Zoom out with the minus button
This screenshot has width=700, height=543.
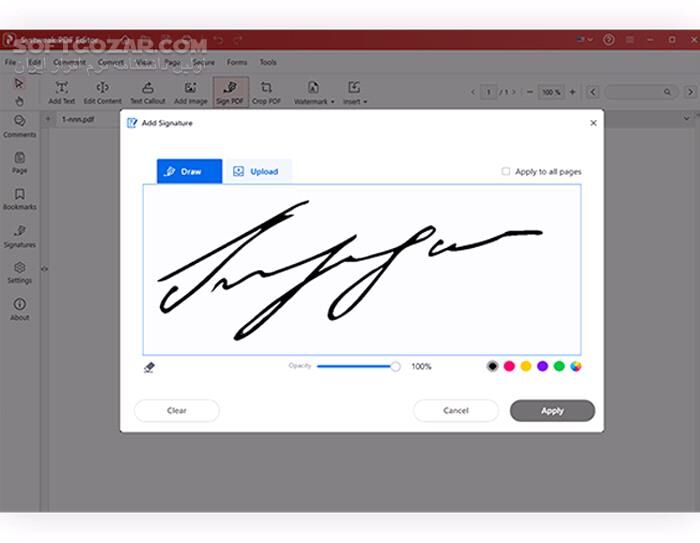tap(529, 92)
